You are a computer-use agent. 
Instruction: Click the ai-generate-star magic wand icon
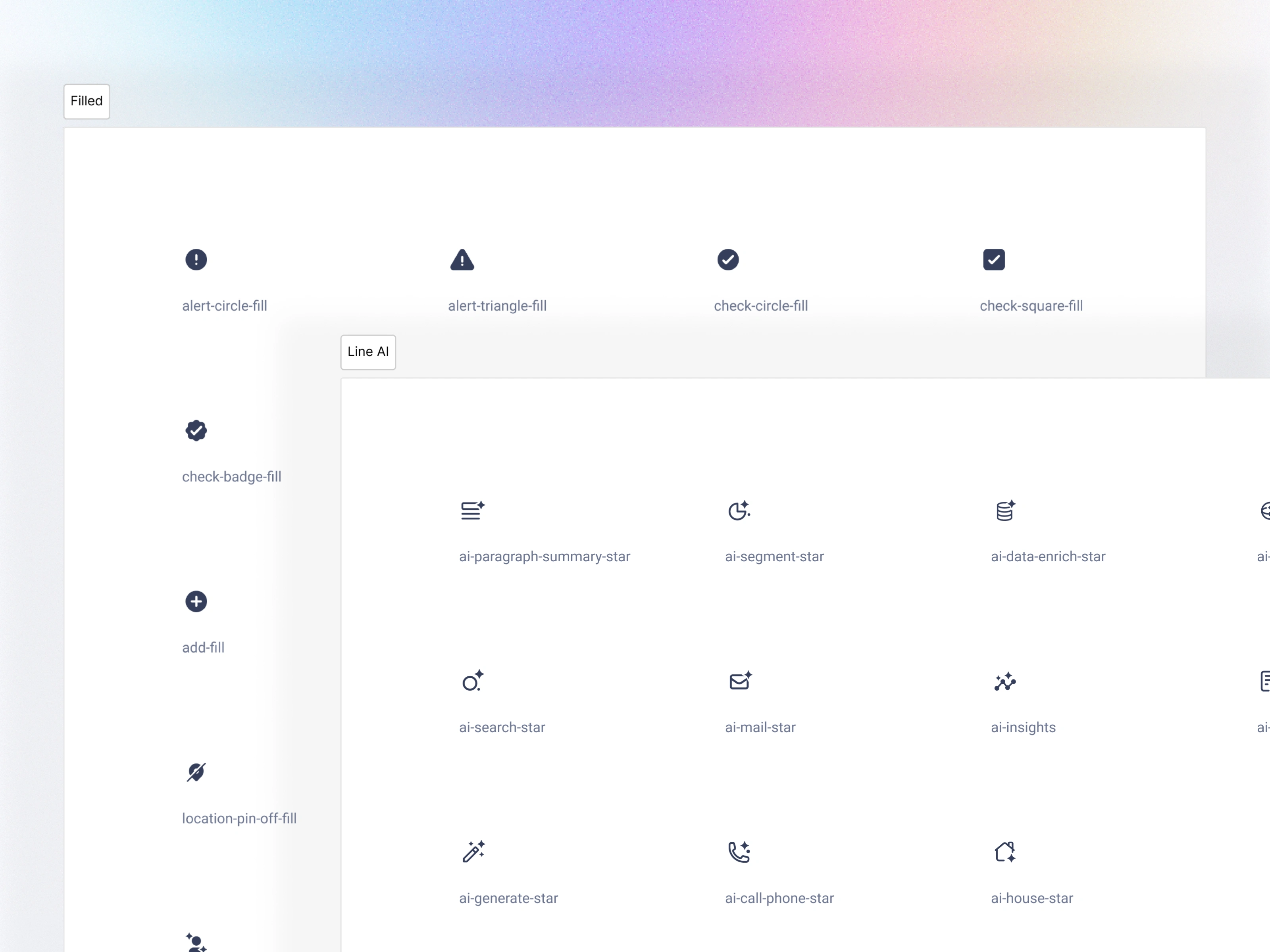tap(473, 852)
